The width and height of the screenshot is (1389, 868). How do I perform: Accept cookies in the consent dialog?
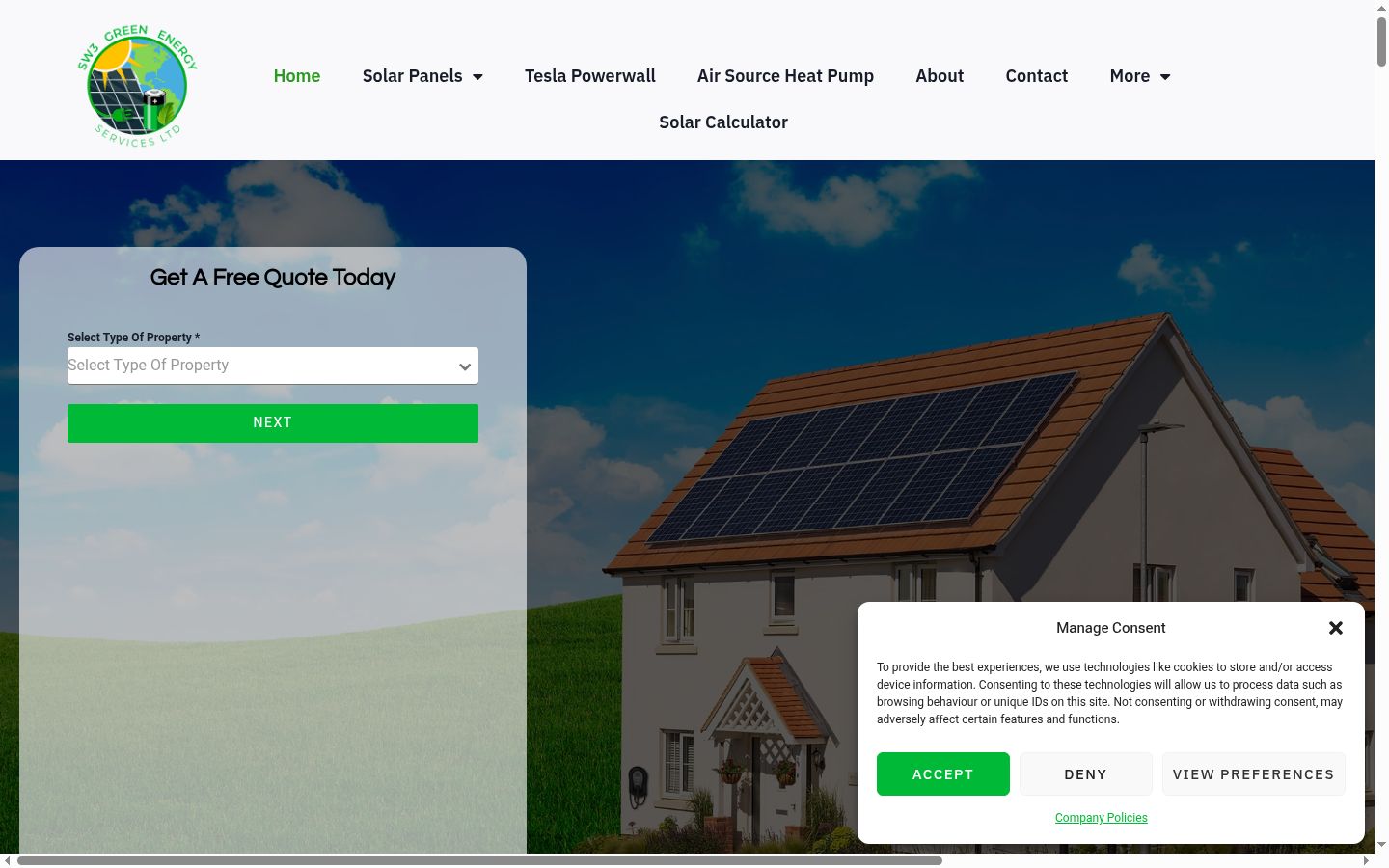(943, 774)
